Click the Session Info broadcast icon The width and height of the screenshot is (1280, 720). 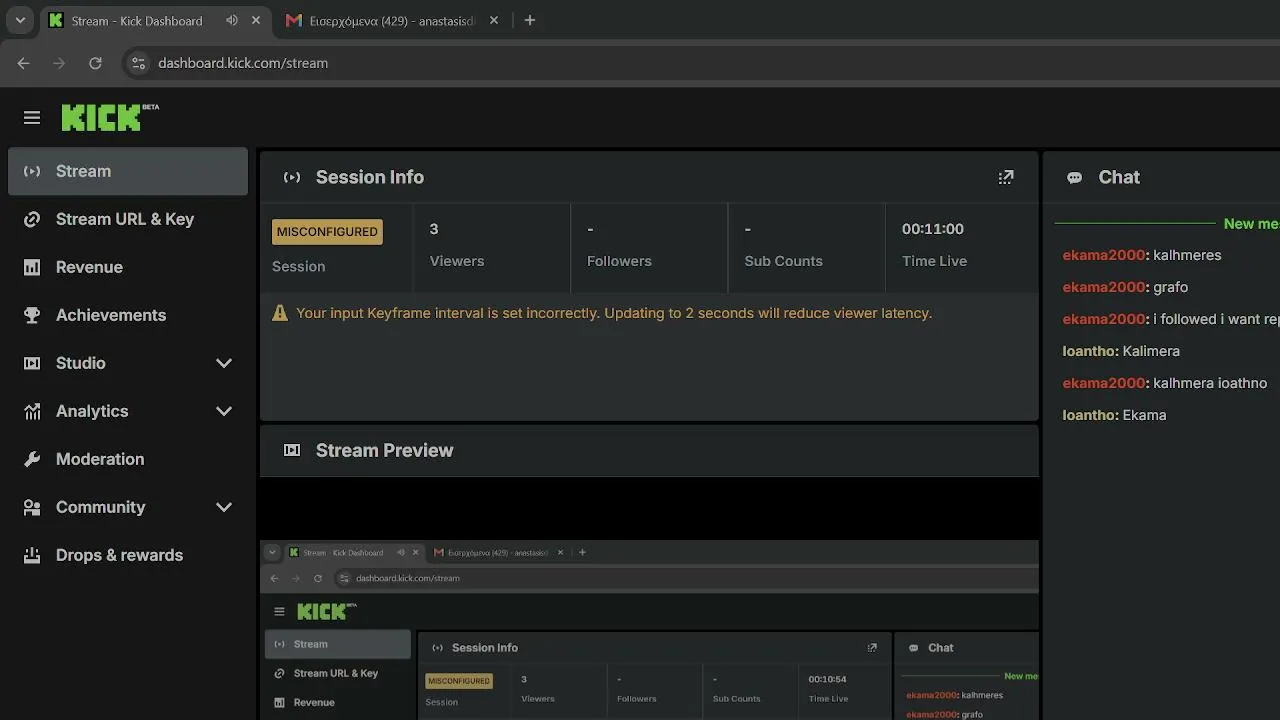292,177
